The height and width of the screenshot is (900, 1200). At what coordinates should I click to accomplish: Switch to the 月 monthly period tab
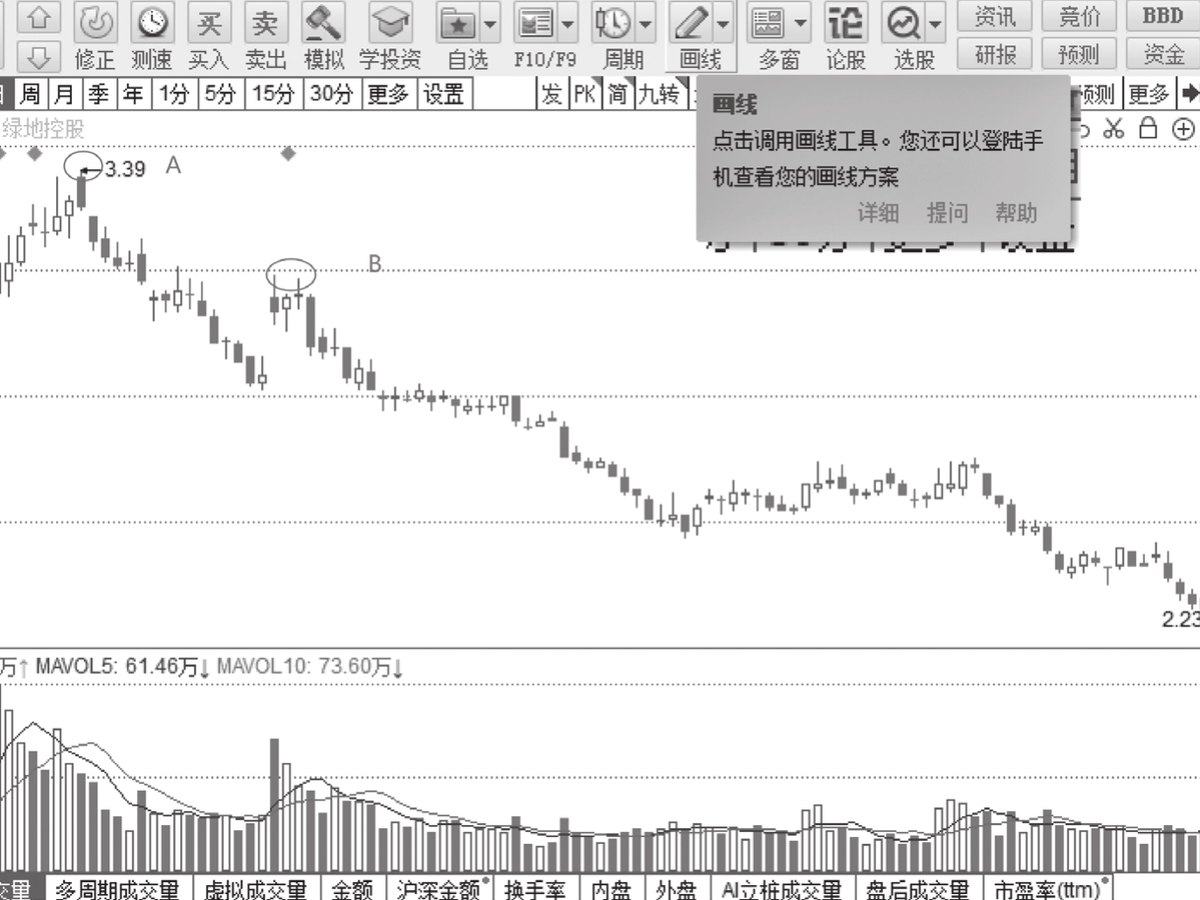pyautogui.click(x=64, y=95)
